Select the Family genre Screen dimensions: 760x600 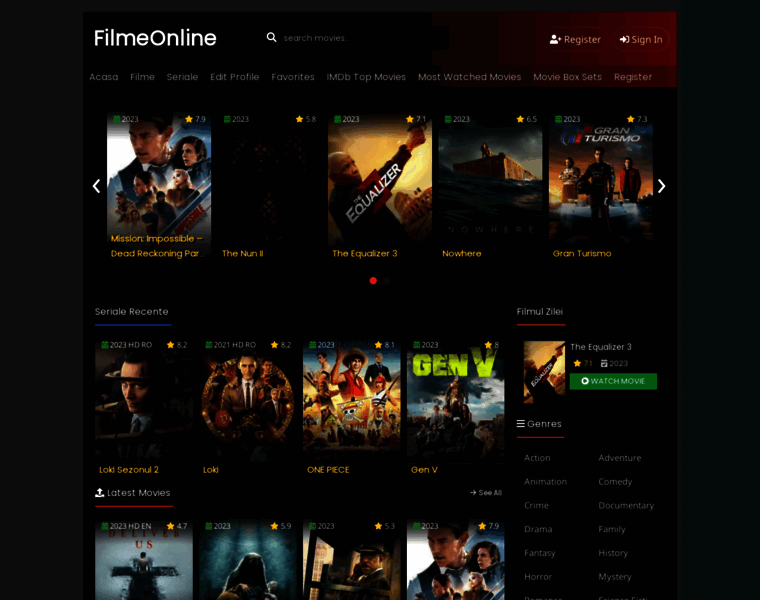tap(612, 529)
